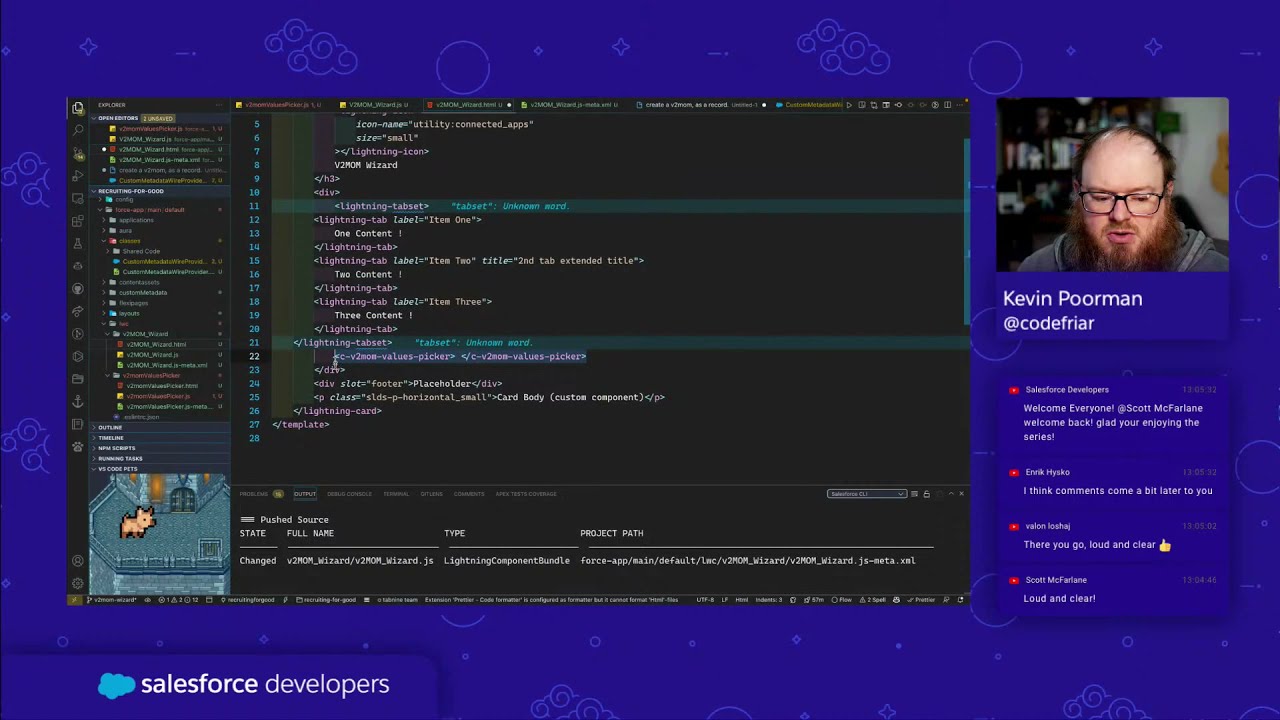Run the file using editor play button
1280x720 pixels.
[x=849, y=105]
